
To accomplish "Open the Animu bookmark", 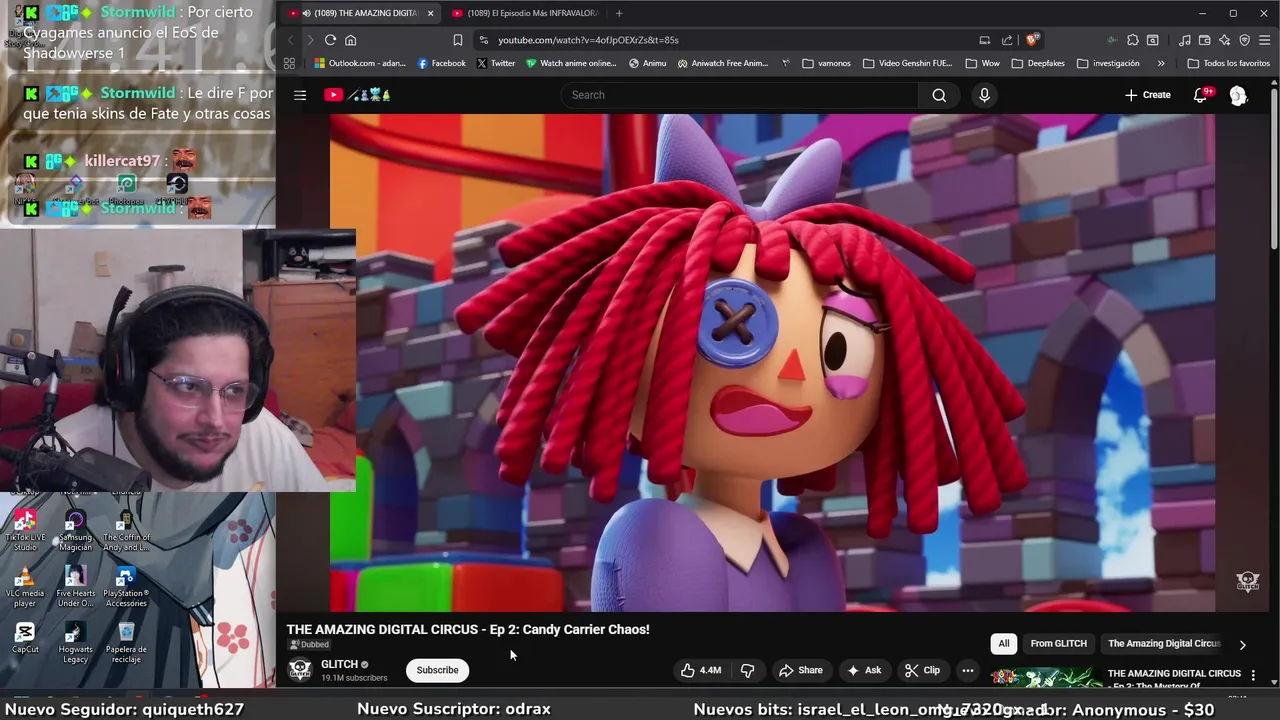I will coord(647,63).
